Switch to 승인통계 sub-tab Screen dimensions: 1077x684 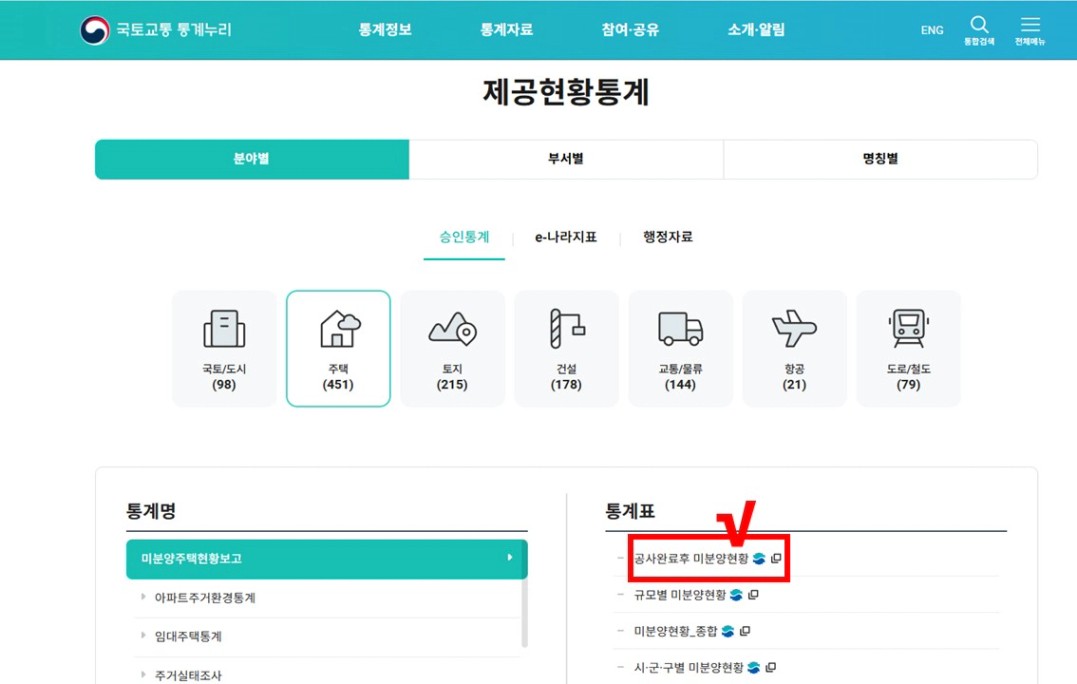pos(464,237)
